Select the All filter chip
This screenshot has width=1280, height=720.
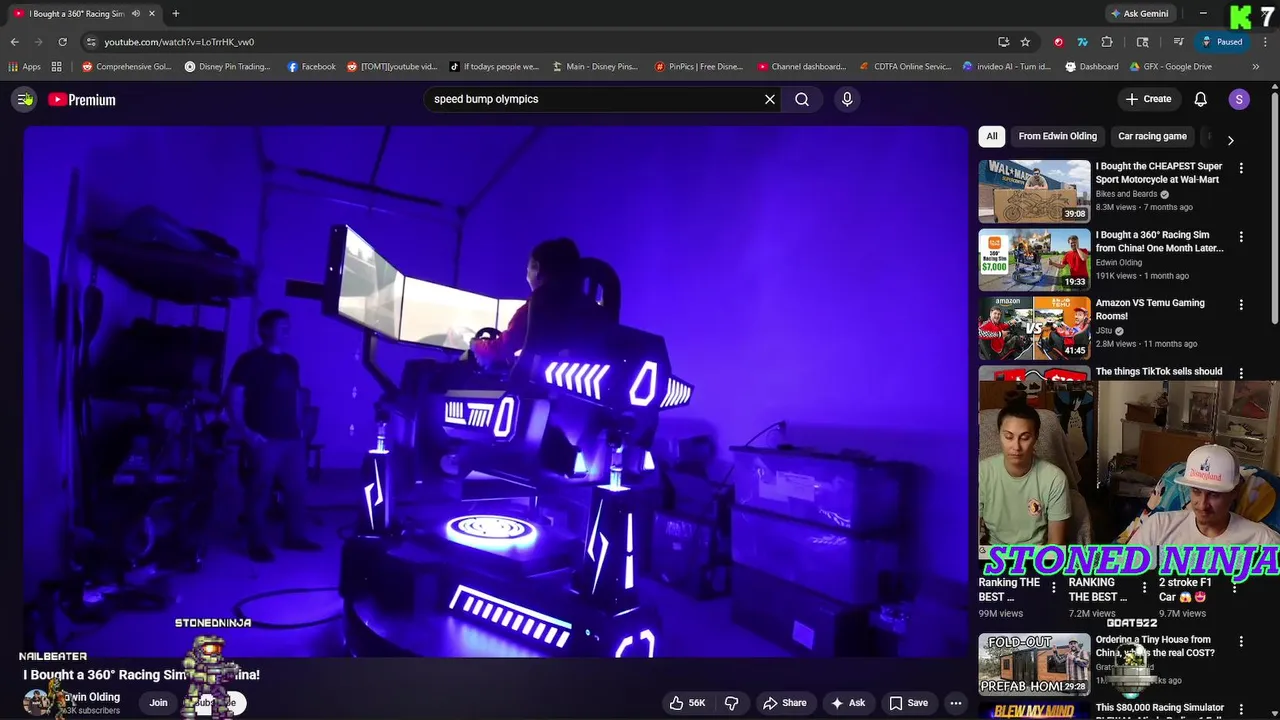click(992, 136)
